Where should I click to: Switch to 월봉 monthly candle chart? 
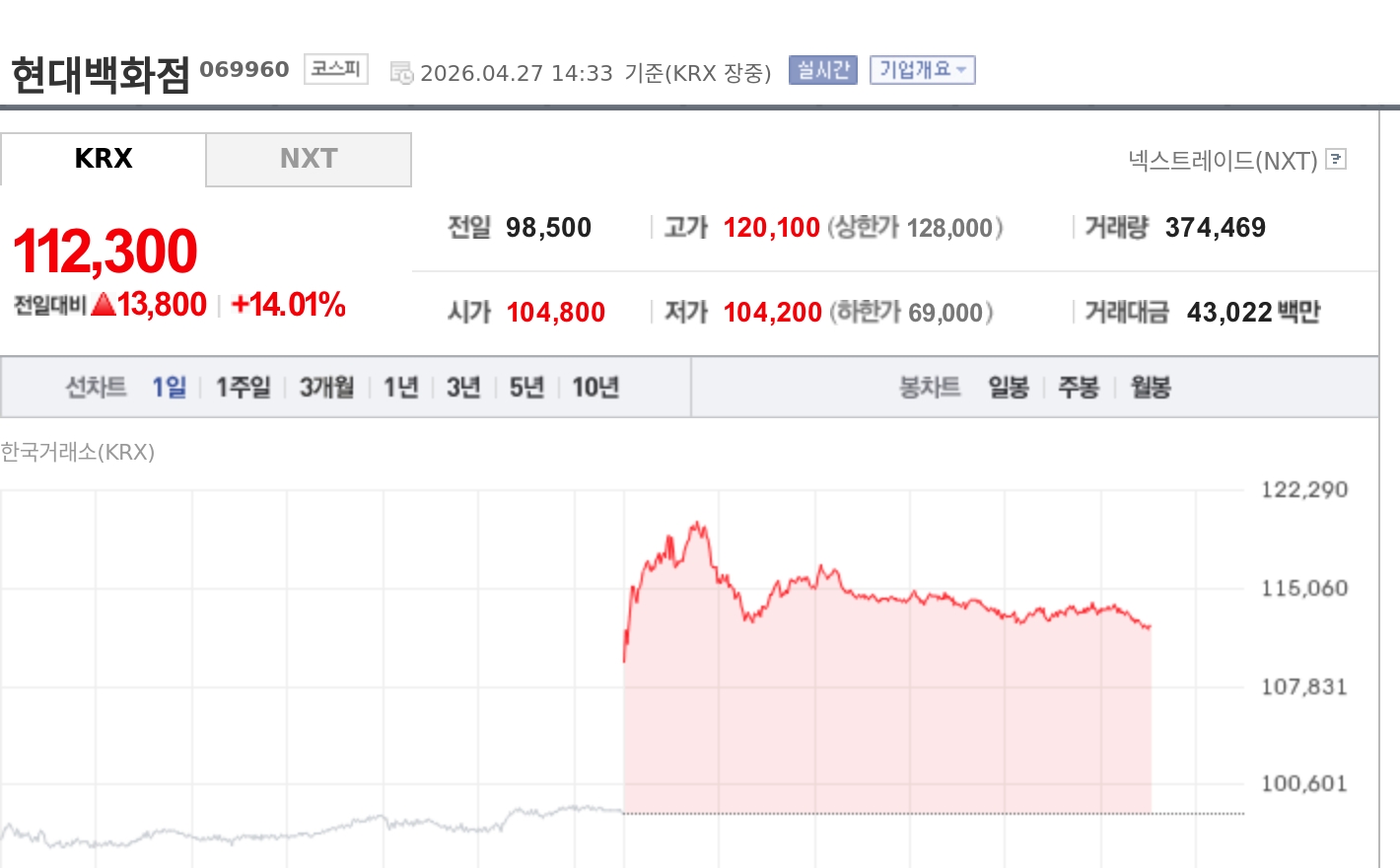tap(1151, 387)
